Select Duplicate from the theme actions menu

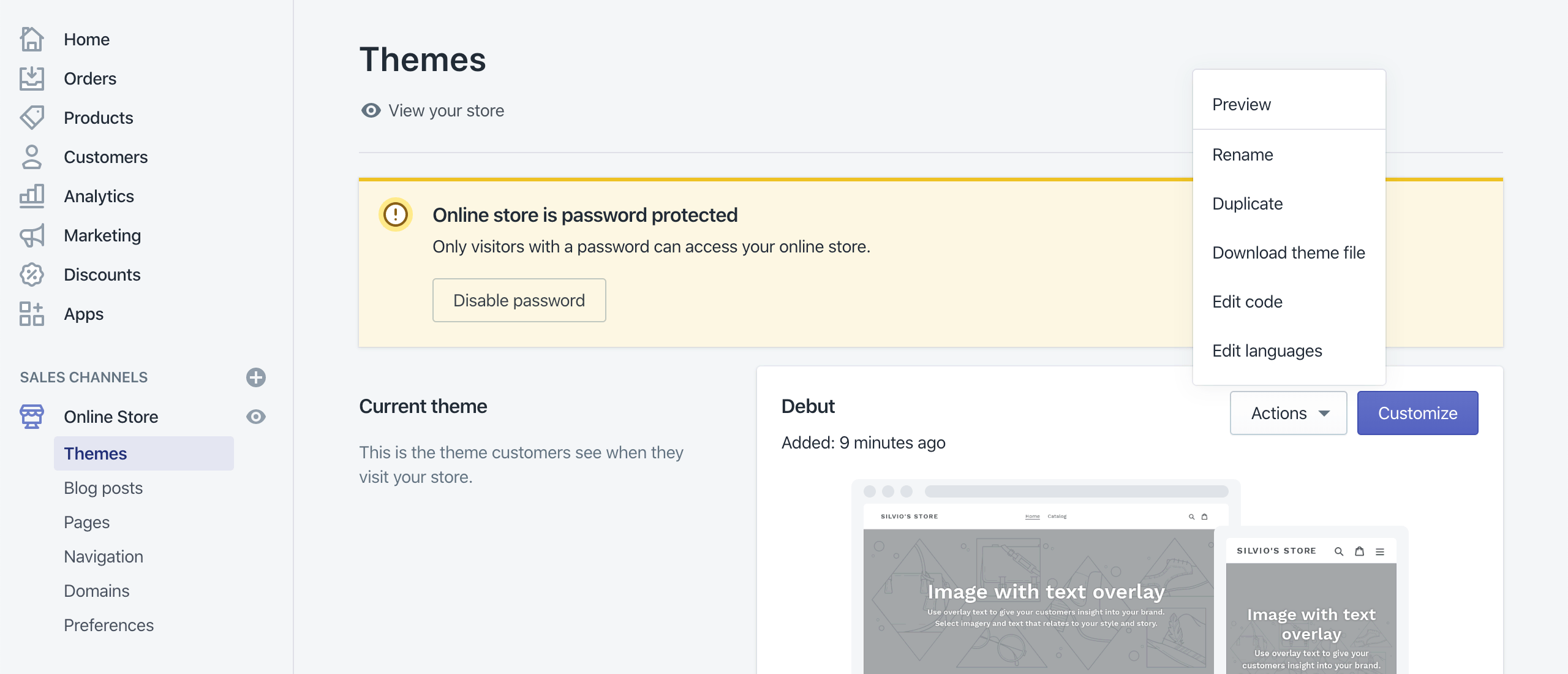(x=1247, y=203)
